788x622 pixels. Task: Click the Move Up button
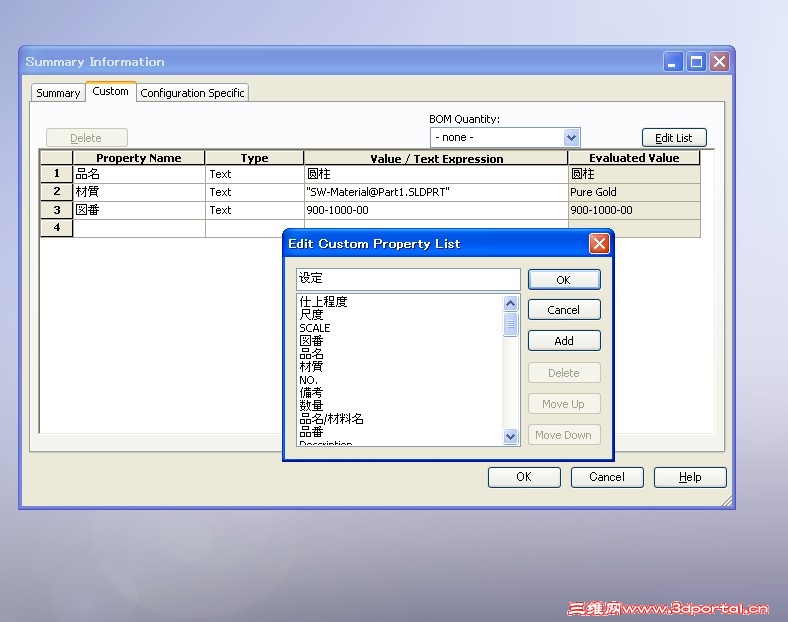564,404
